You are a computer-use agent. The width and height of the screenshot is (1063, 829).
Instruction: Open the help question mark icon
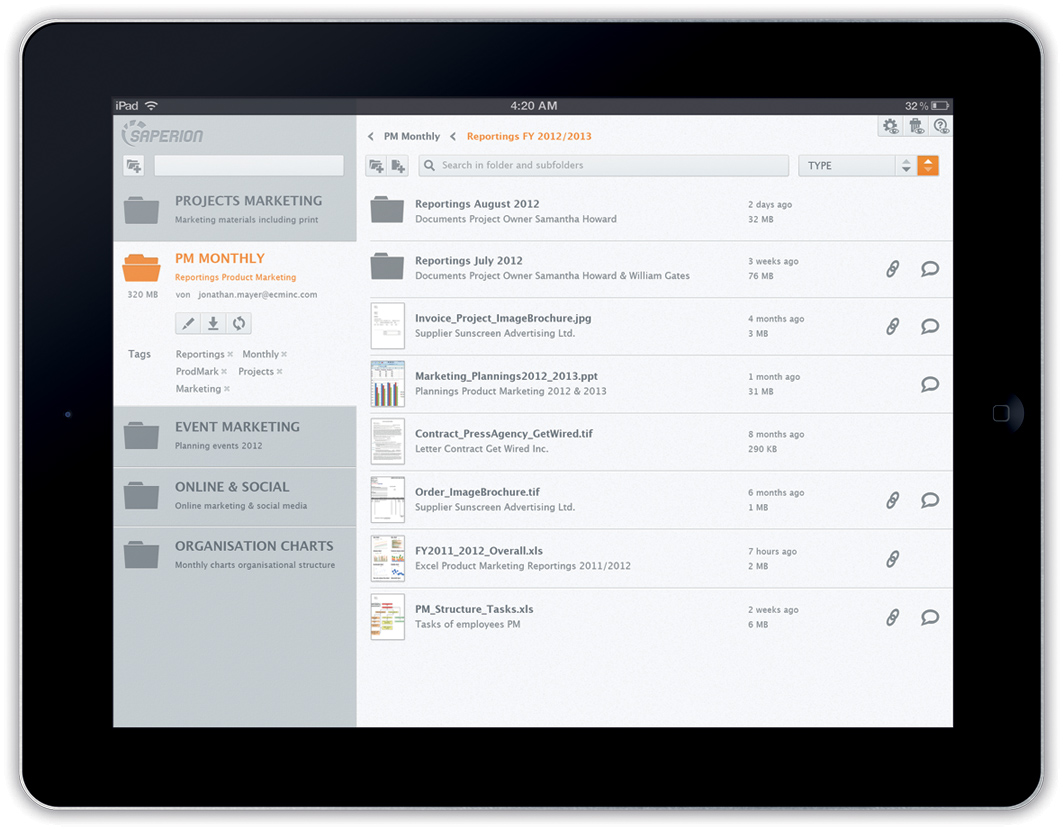(x=941, y=126)
